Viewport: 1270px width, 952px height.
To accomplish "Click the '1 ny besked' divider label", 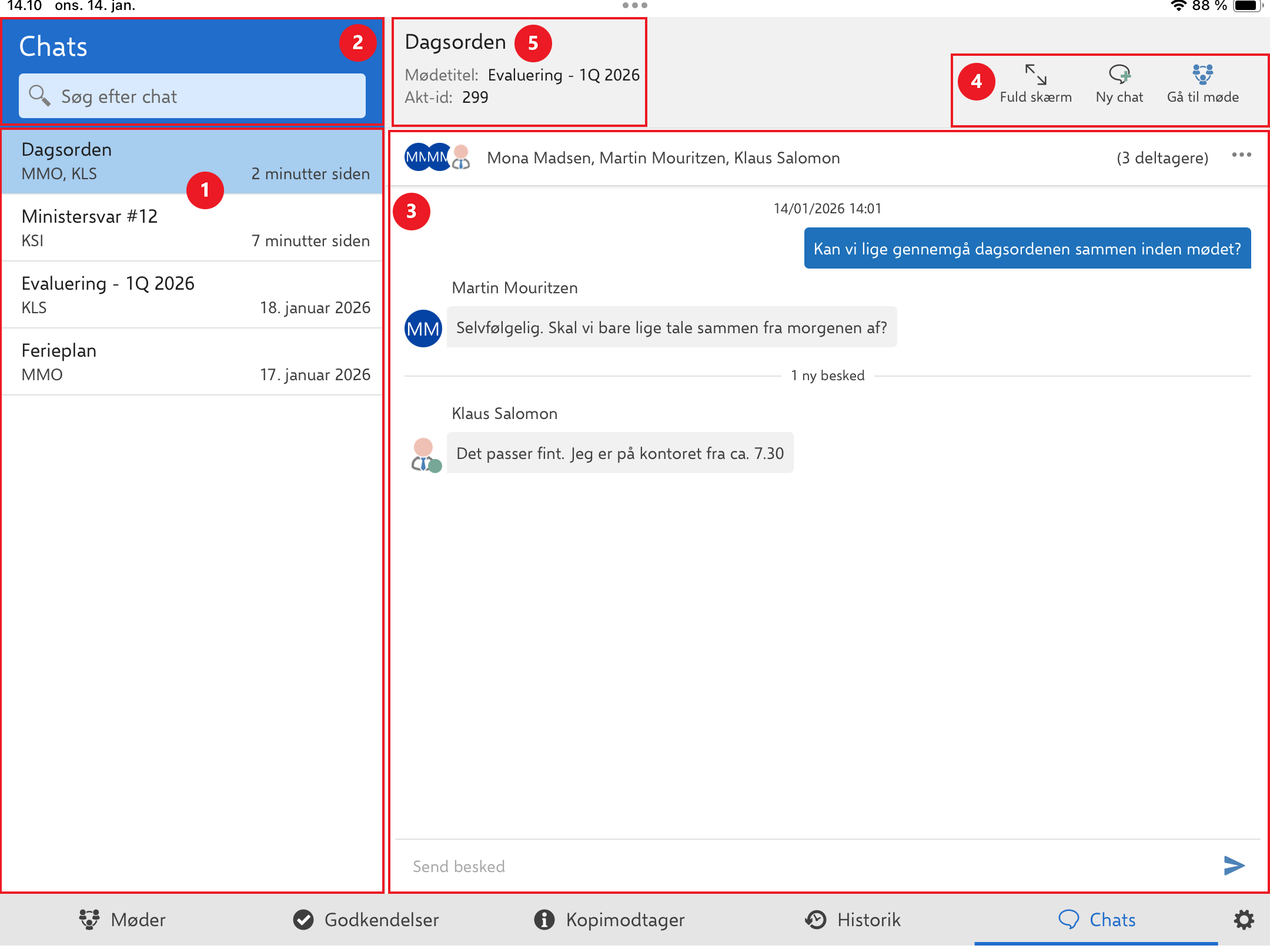I will pos(828,376).
